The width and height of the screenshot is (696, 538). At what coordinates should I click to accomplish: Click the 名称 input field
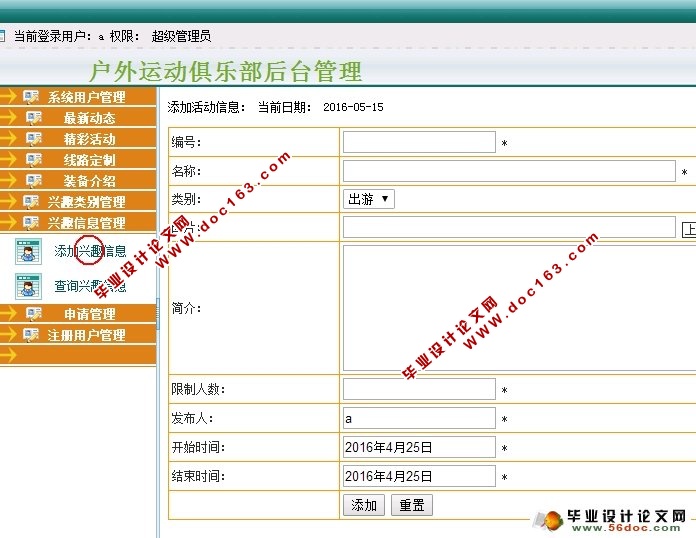click(509, 171)
